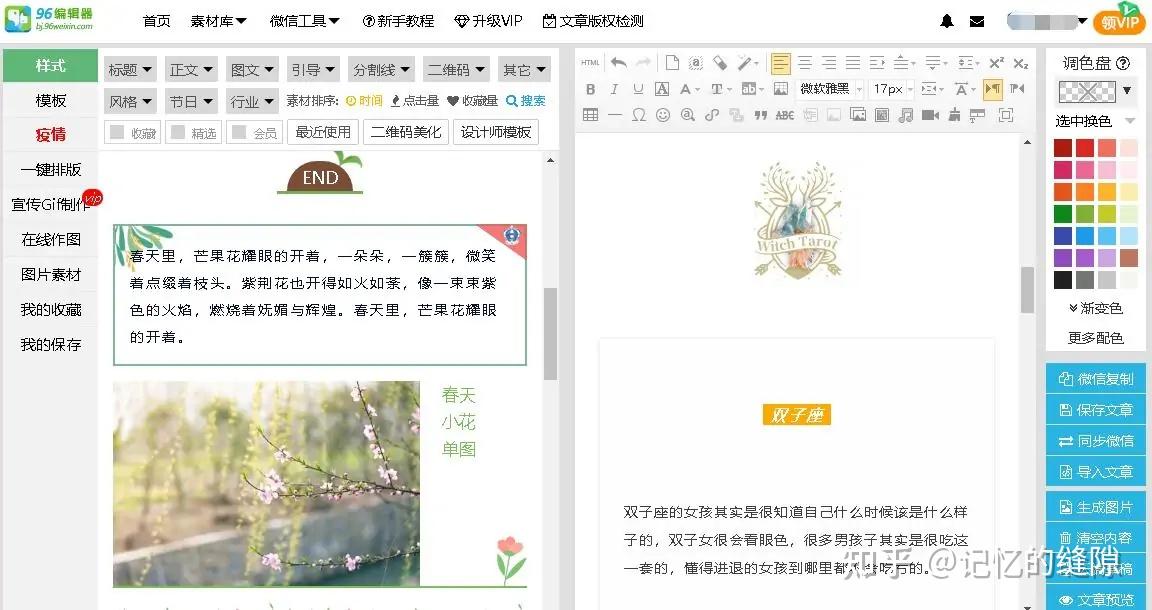Image resolution: width=1152 pixels, height=610 pixels.
Task: Toggle fullscreen editor mode
Action: tap(1006, 115)
